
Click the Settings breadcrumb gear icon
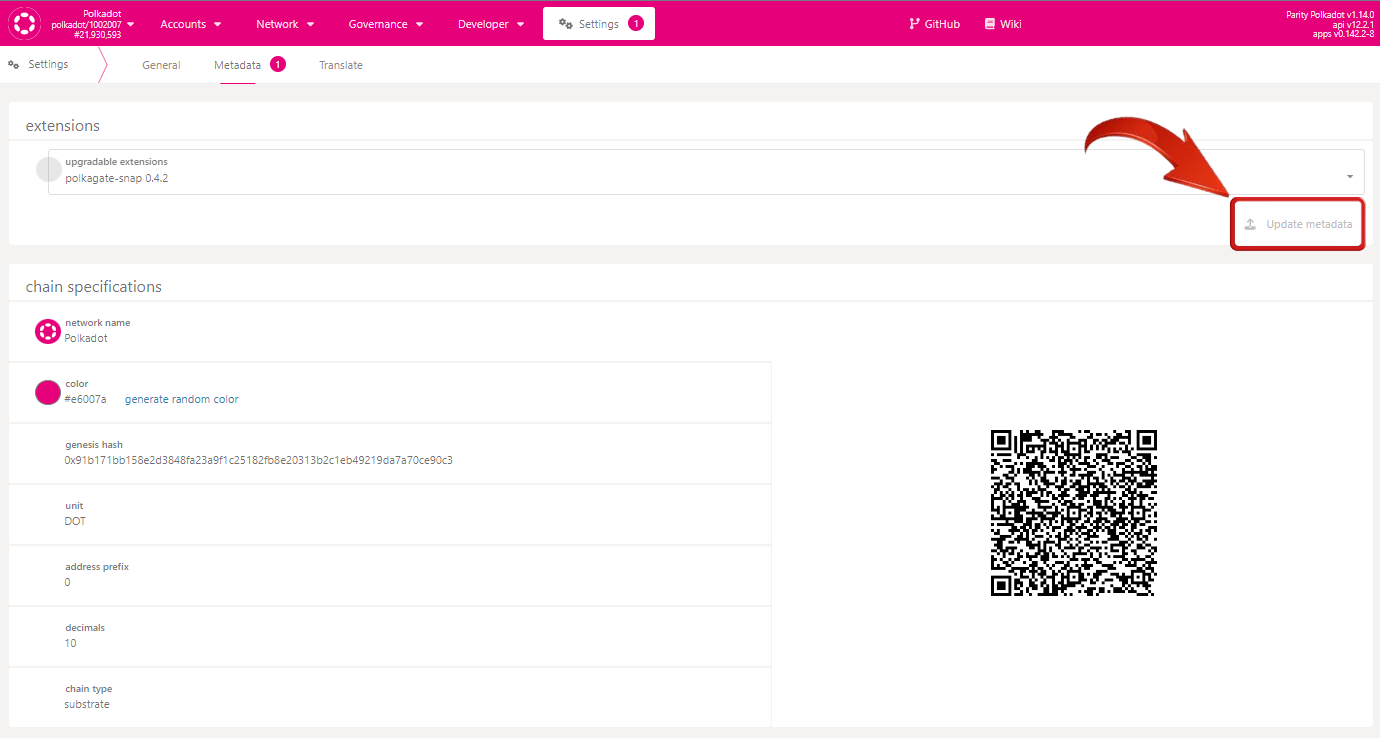coord(14,65)
